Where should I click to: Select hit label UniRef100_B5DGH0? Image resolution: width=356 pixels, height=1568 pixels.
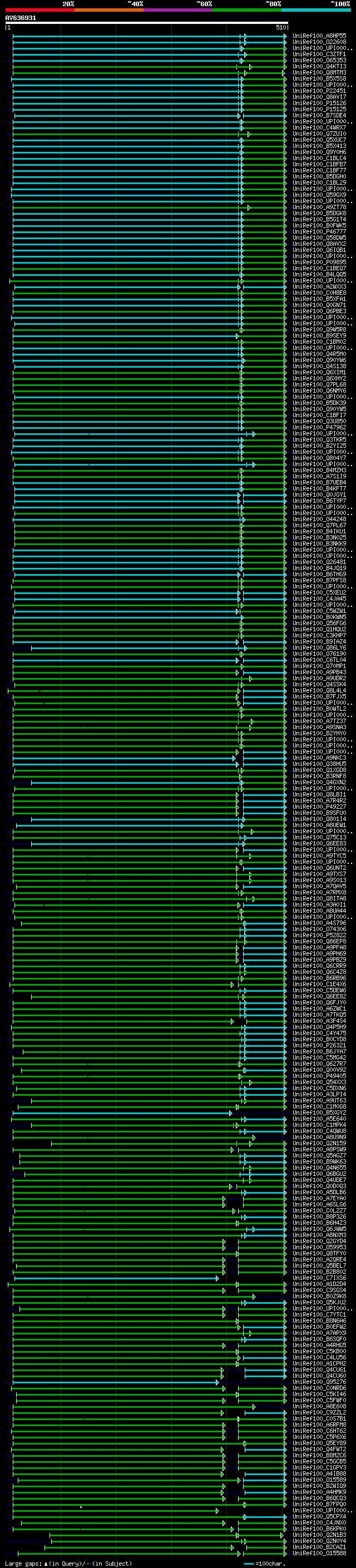click(319, 176)
